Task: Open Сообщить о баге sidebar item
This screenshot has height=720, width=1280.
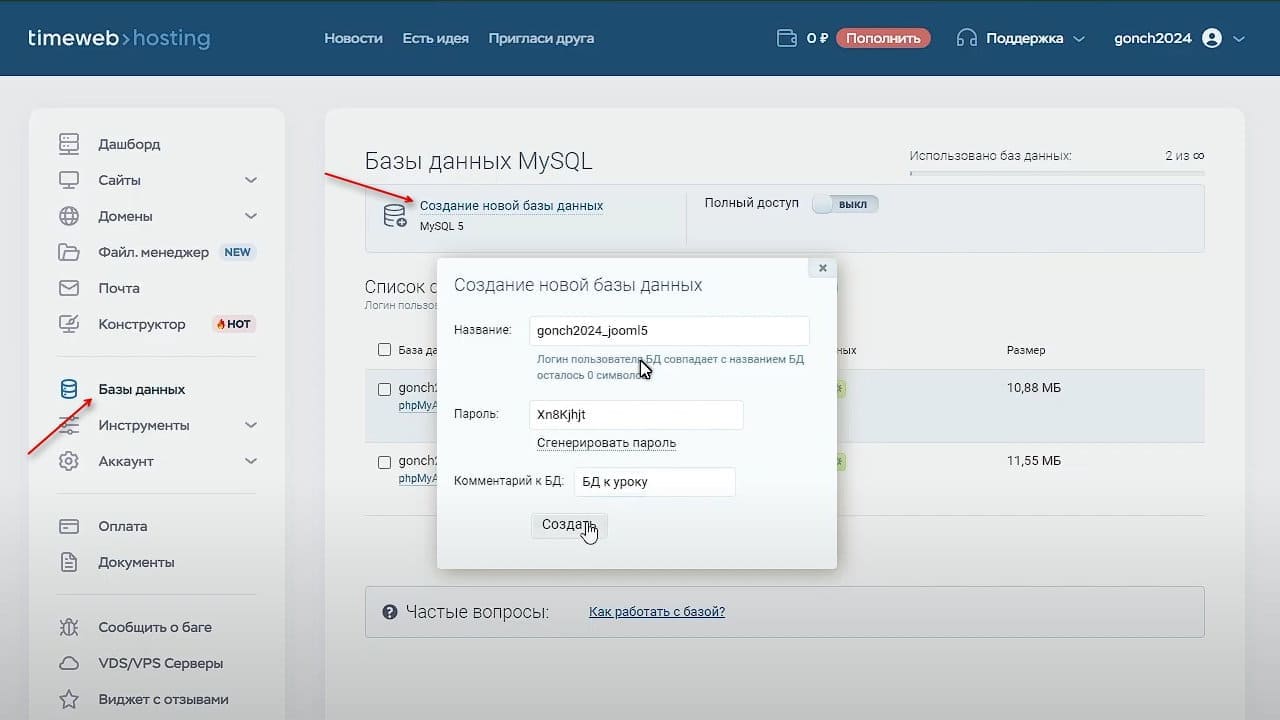Action: pos(155,627)
